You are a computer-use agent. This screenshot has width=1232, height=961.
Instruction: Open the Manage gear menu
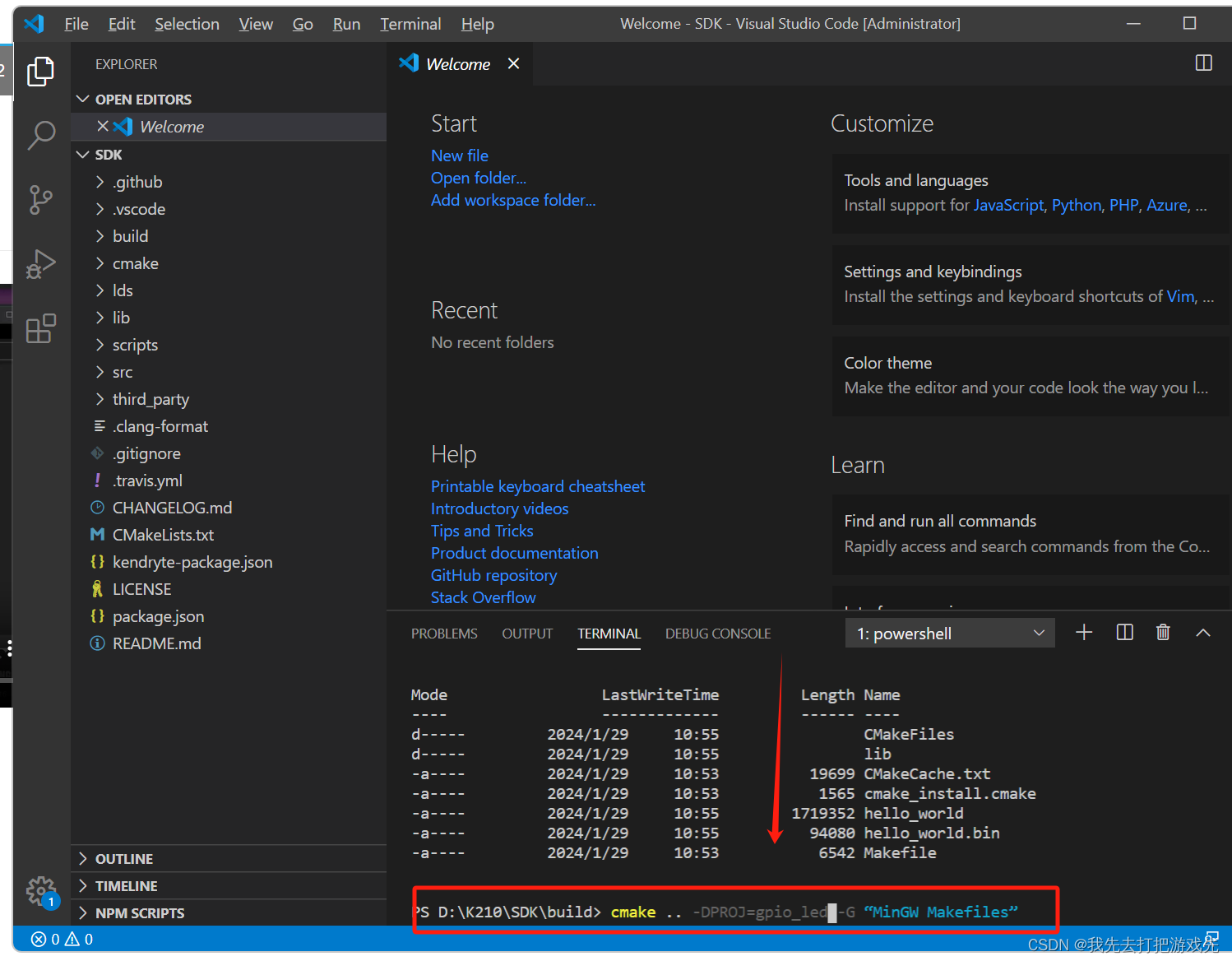coord(41,891)
